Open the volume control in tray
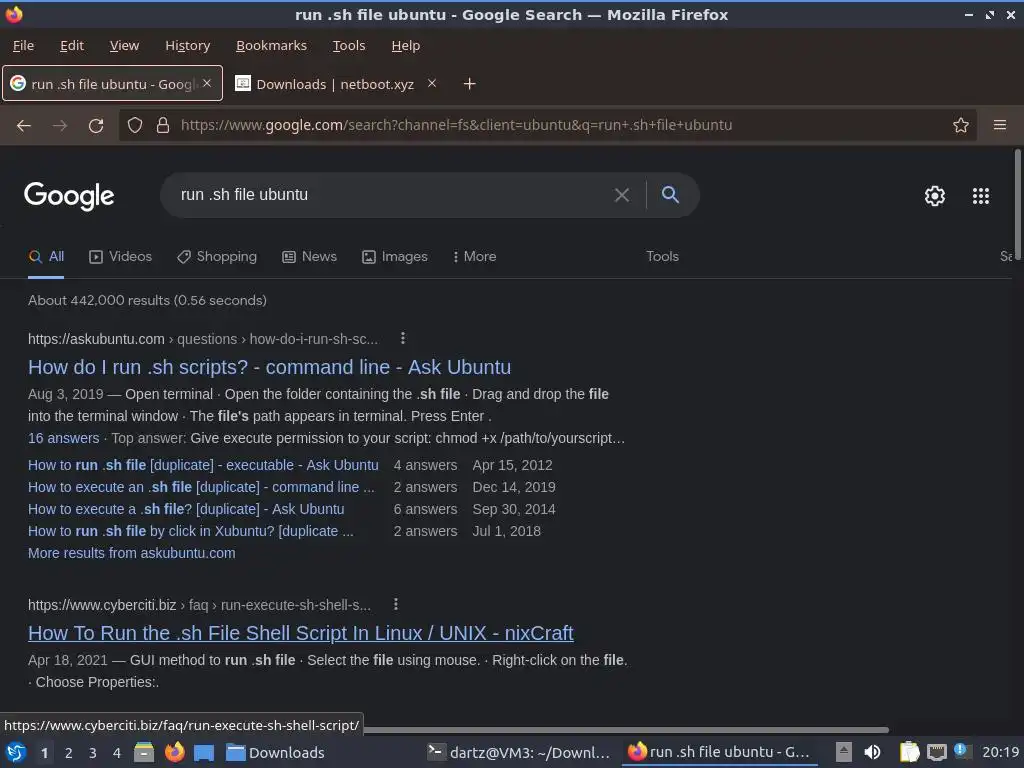The image size is (1024, 768). pos(872,752)
